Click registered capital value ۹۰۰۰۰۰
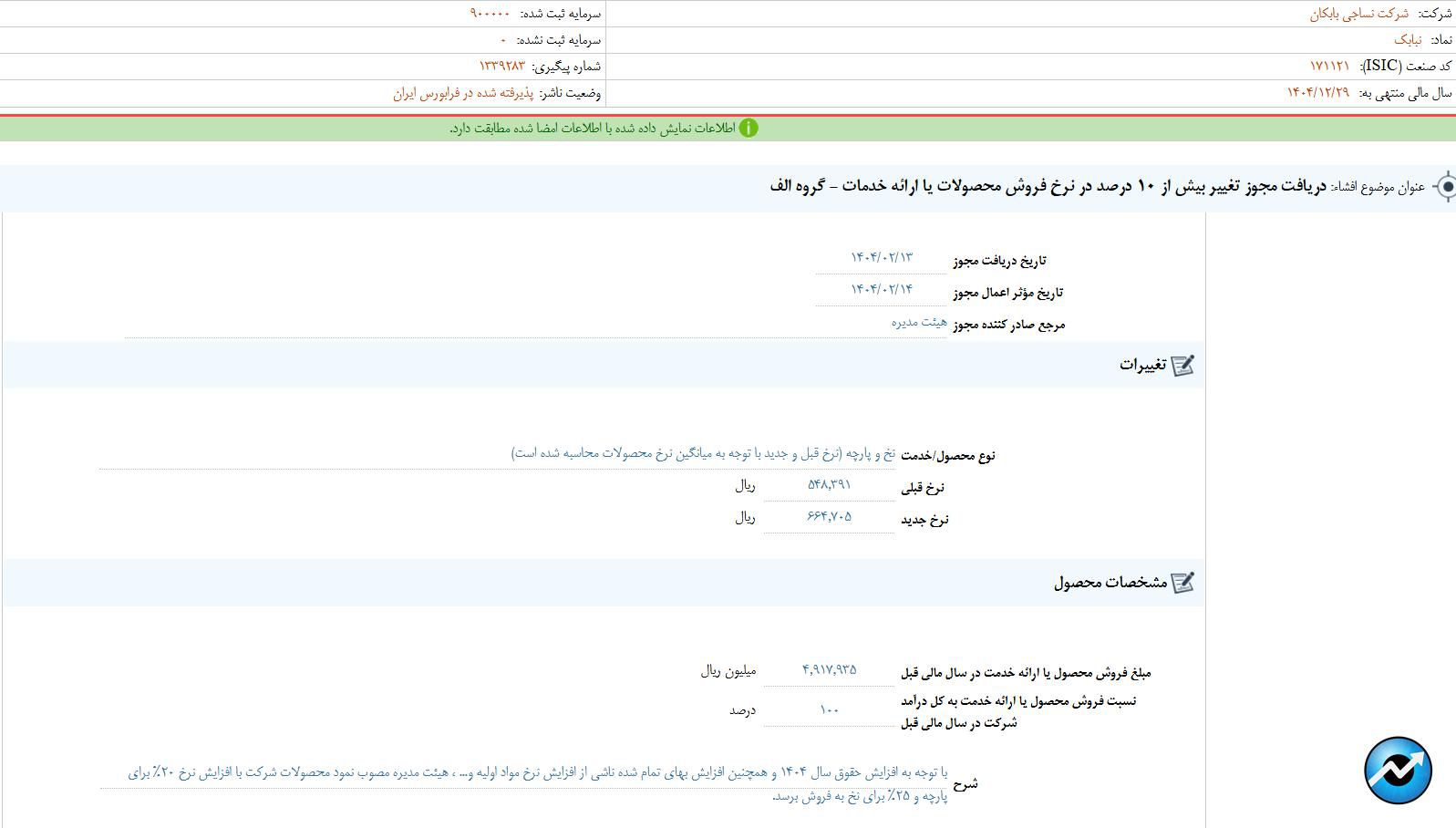1456x828 pixels. (490, 14)
